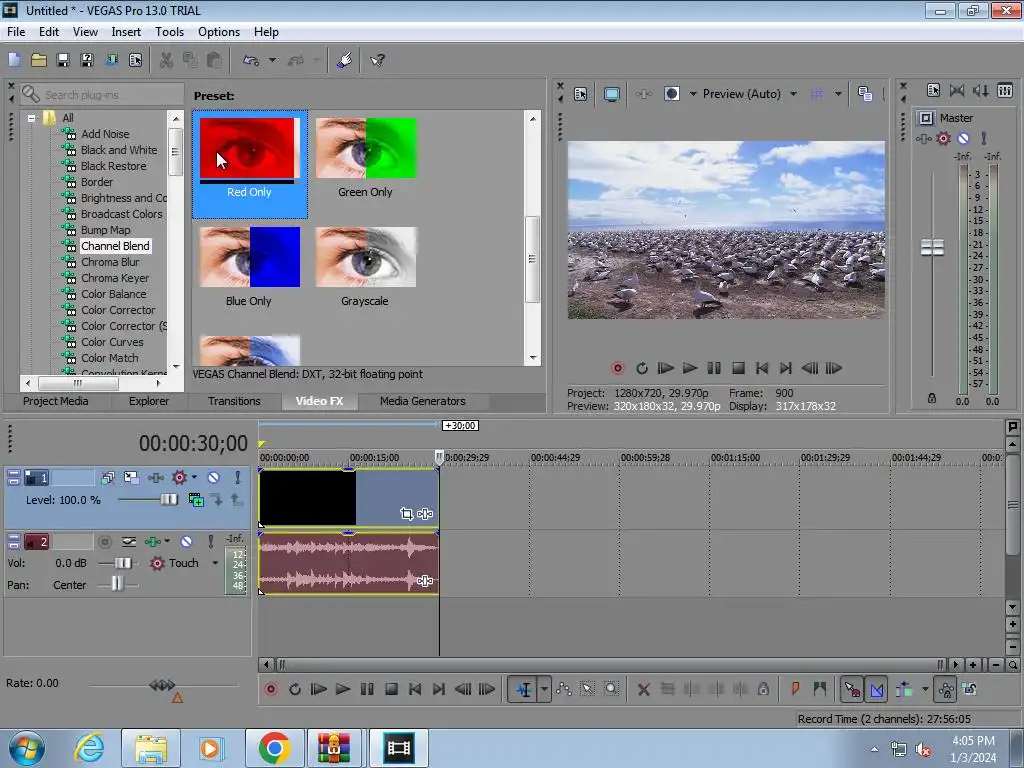Open Undo history dropdown arrow

point(272,60)
